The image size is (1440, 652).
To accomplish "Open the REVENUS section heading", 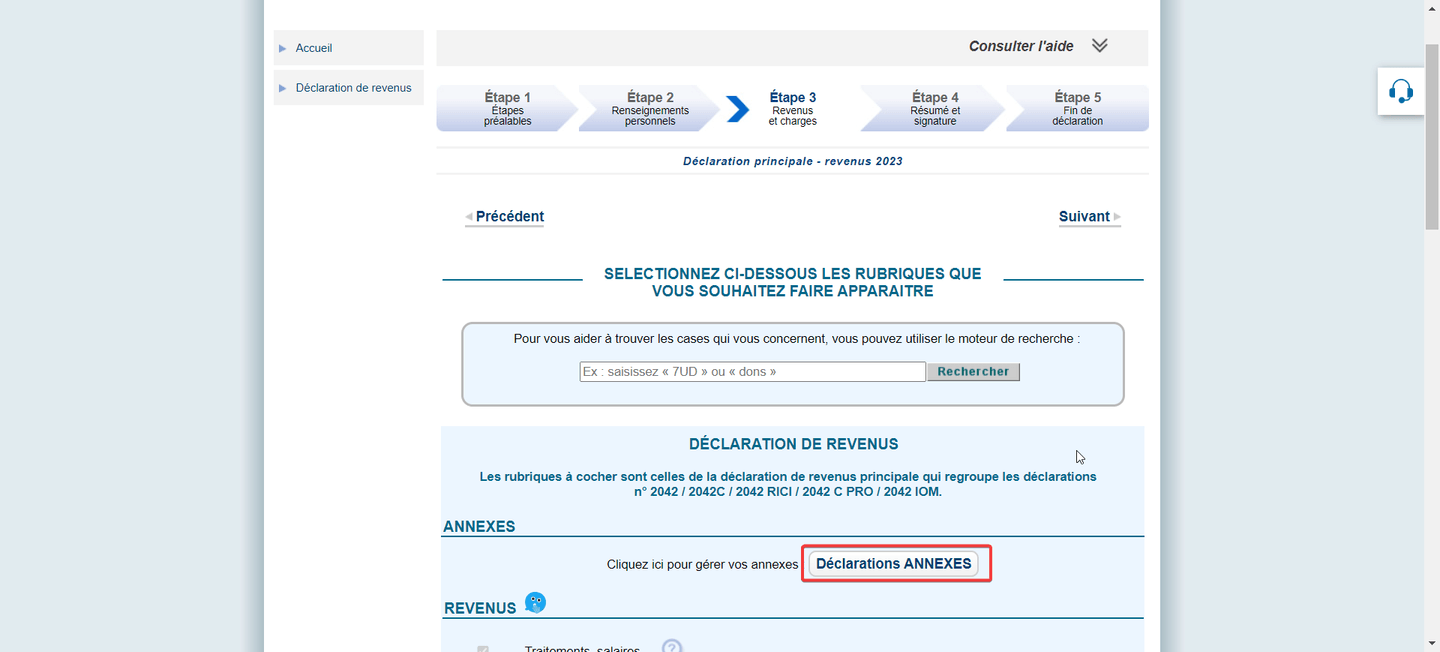I will 481,607.
